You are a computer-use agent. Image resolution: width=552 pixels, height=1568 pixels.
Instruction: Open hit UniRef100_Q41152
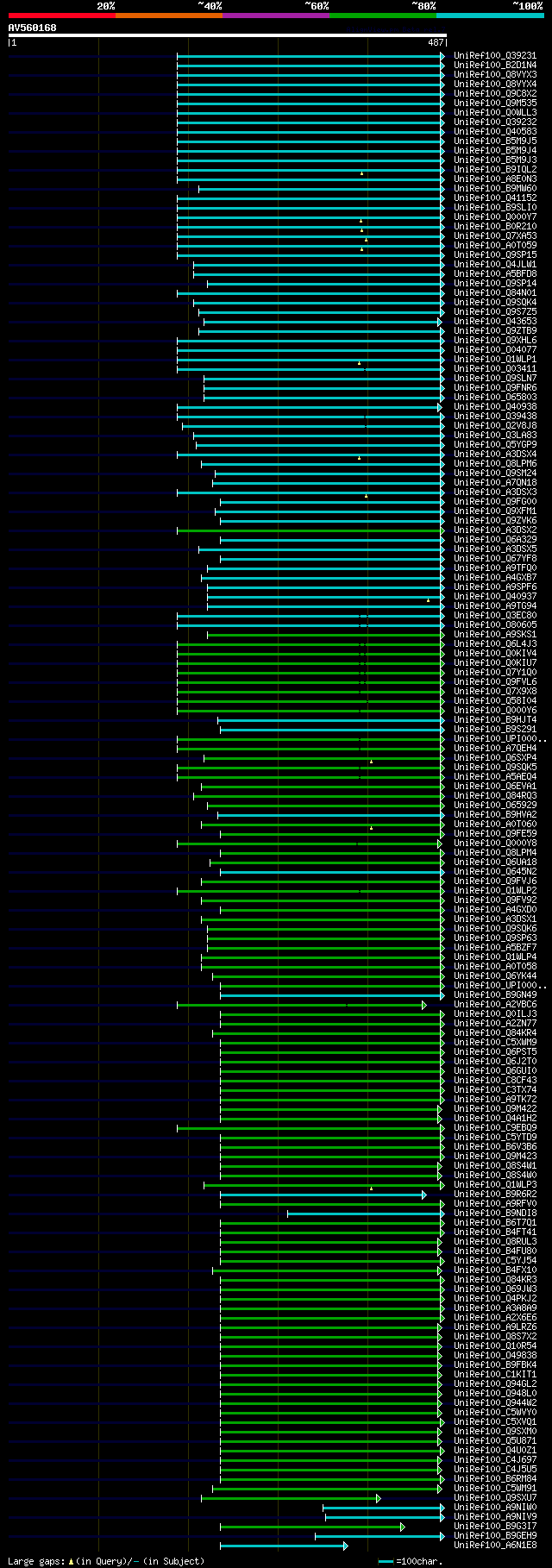coord(495,198)
